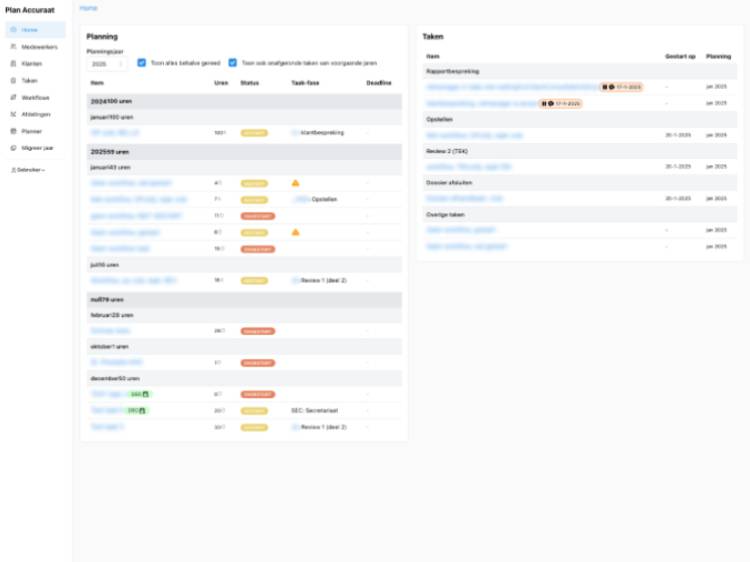Open the first task link under Rapportbespreking
750x562 pixels.
(511, 87)
